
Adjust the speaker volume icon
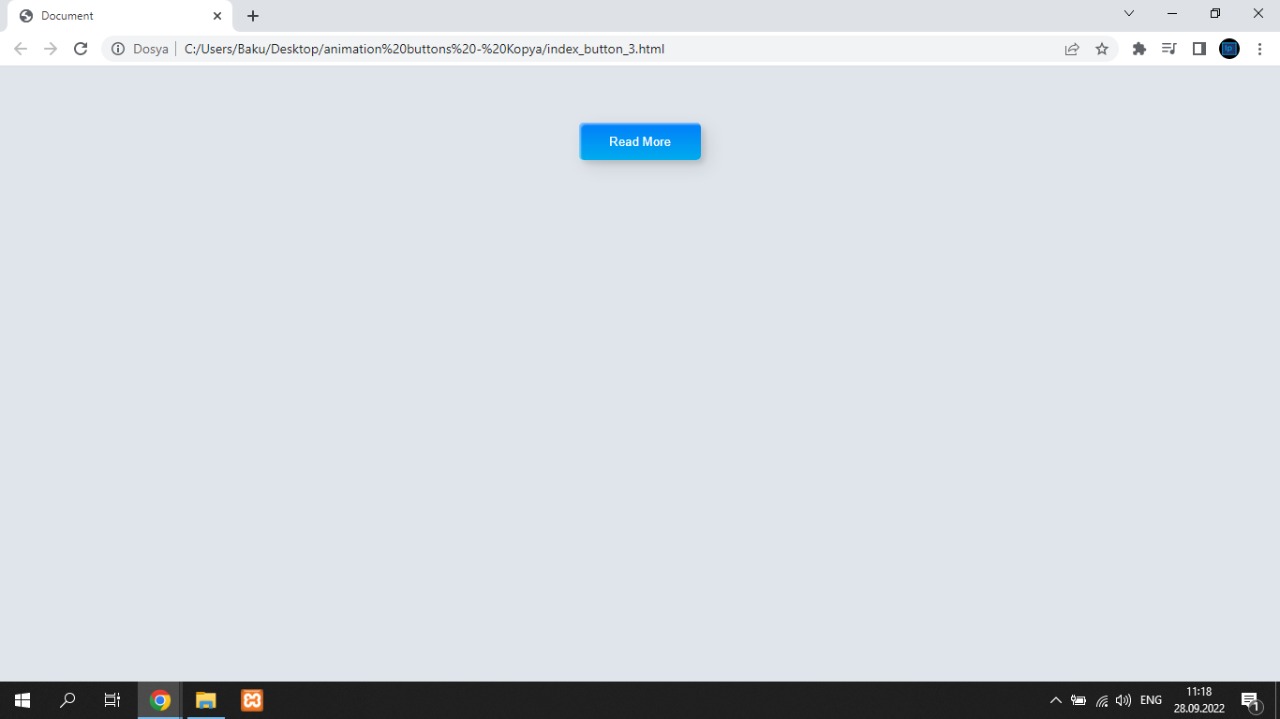tap(1123, 700)
